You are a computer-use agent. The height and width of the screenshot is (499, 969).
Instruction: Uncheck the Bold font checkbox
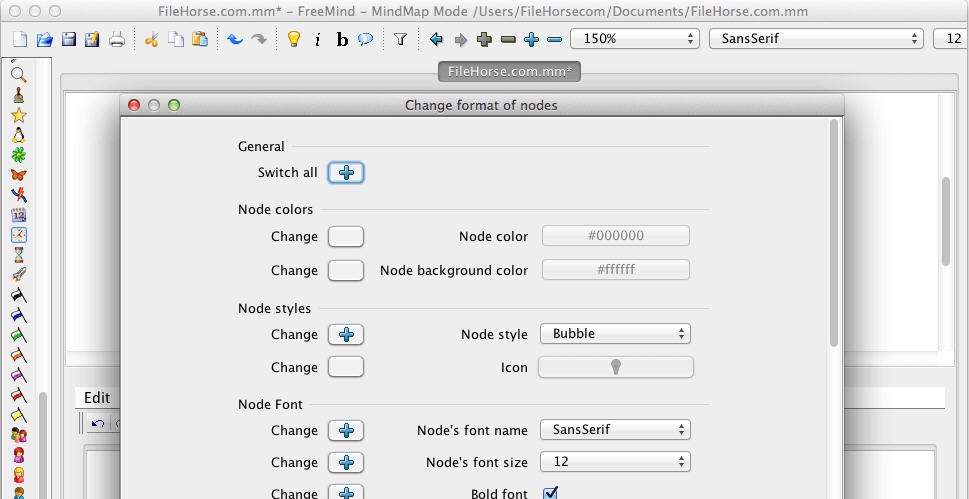pos(549,492)
